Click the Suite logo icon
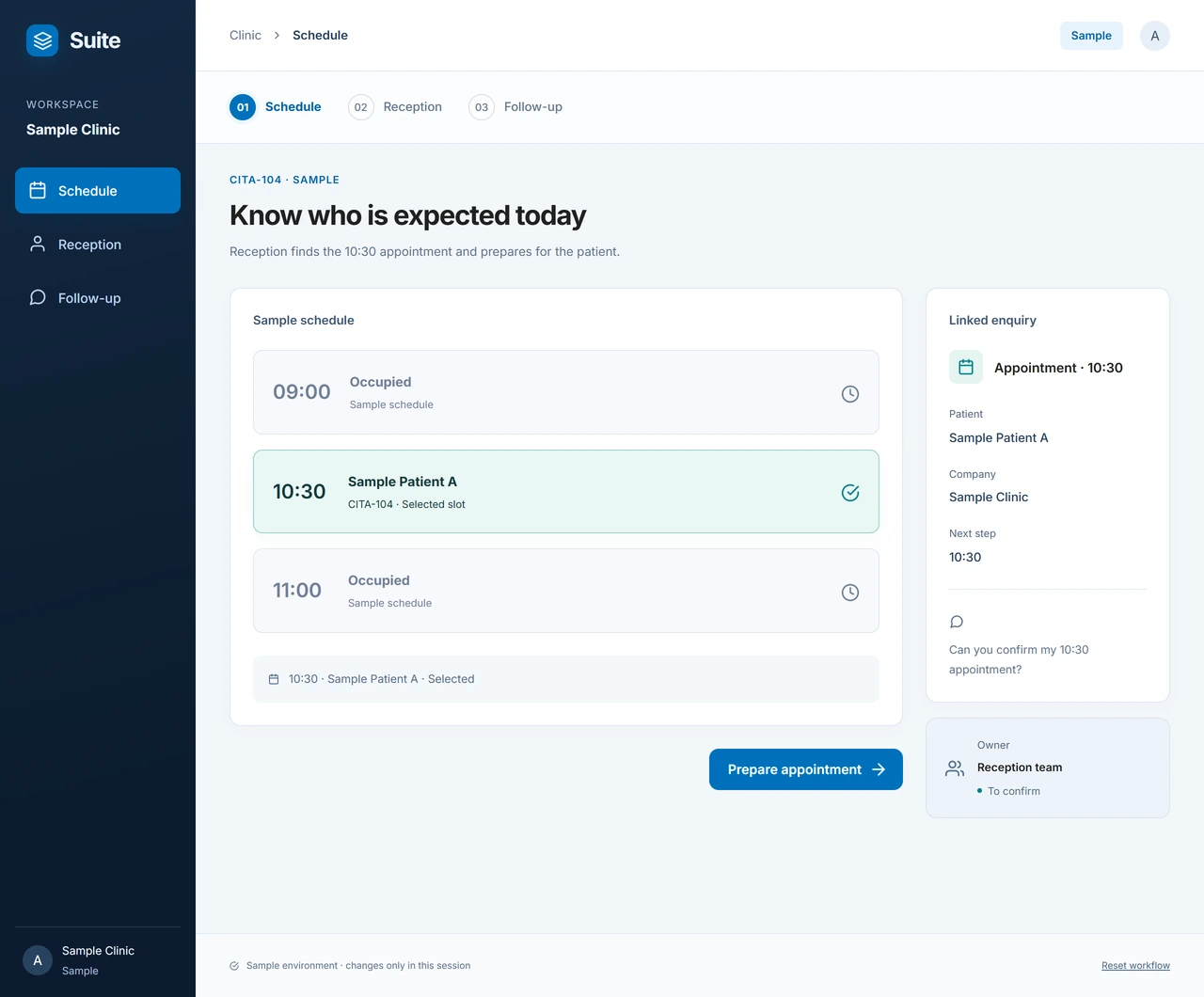 42,40
